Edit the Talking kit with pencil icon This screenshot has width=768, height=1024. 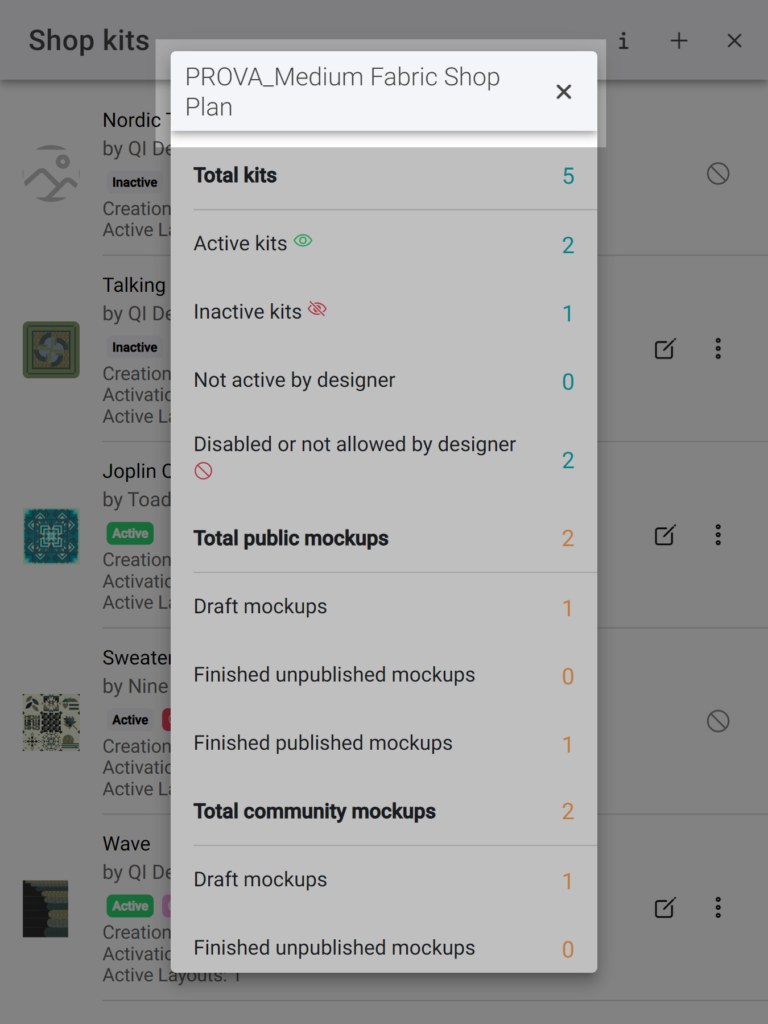click(665, 349)
